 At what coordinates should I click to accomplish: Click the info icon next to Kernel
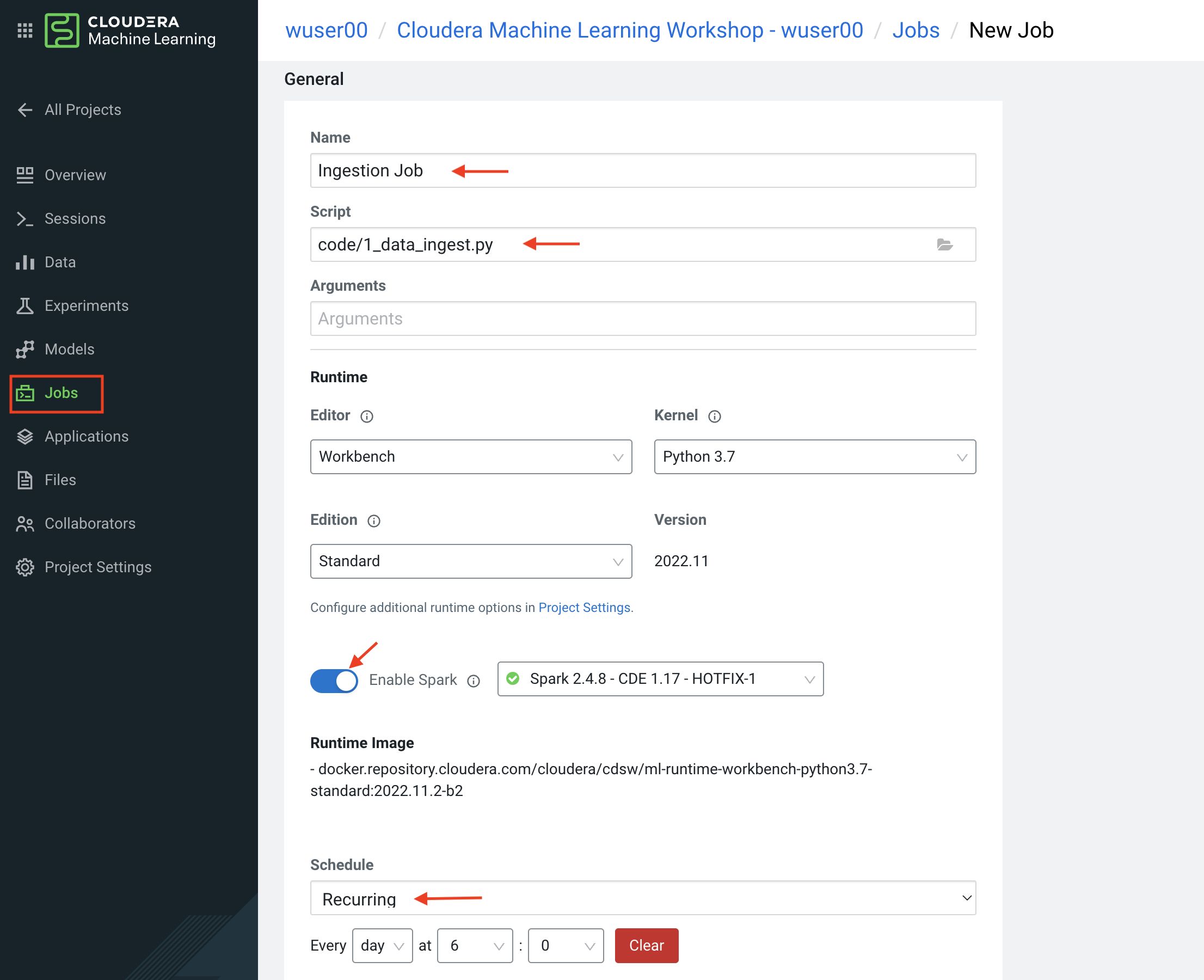click(x=715, y=416)
